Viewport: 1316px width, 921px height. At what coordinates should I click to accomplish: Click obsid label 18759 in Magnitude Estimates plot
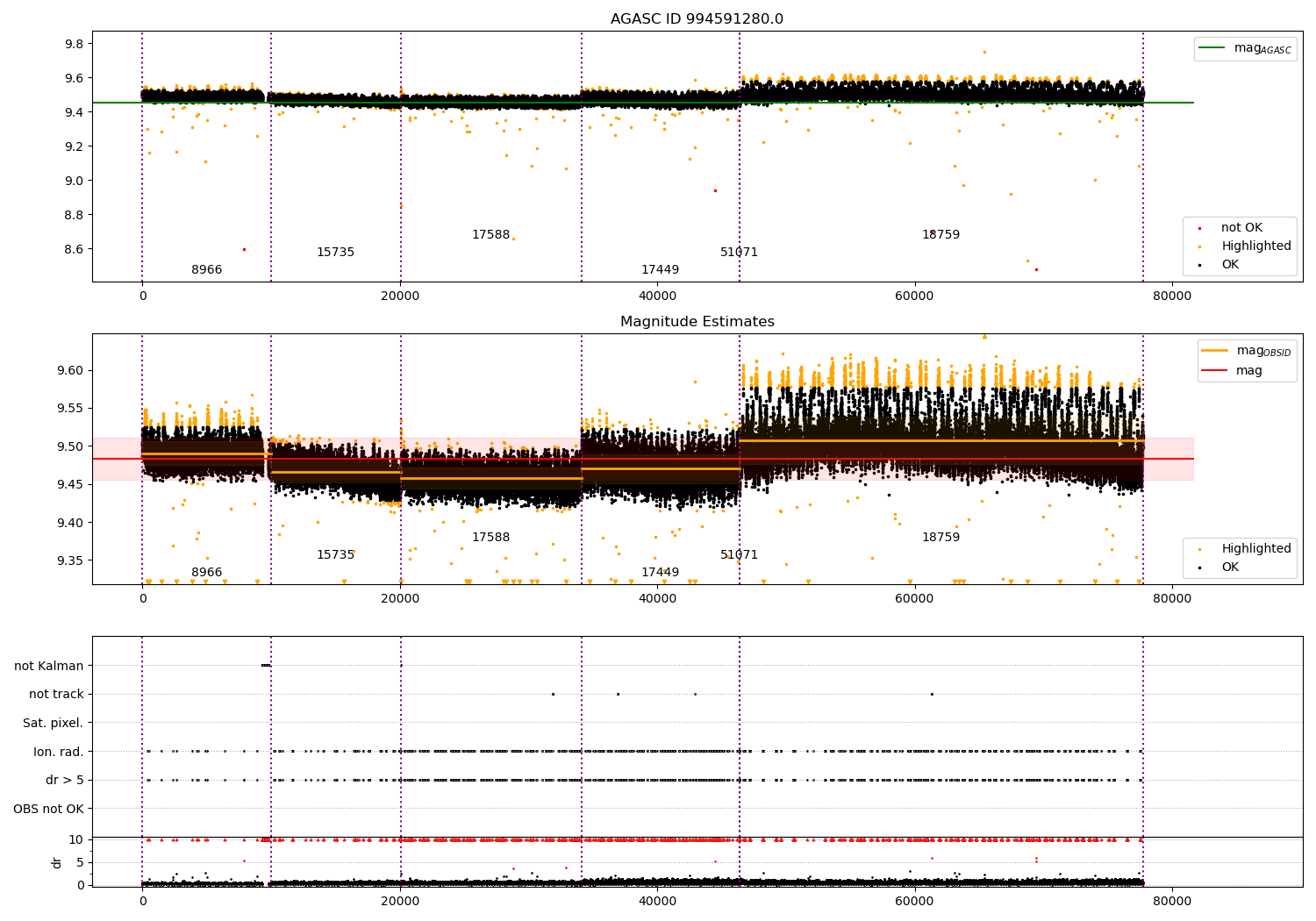941,538
